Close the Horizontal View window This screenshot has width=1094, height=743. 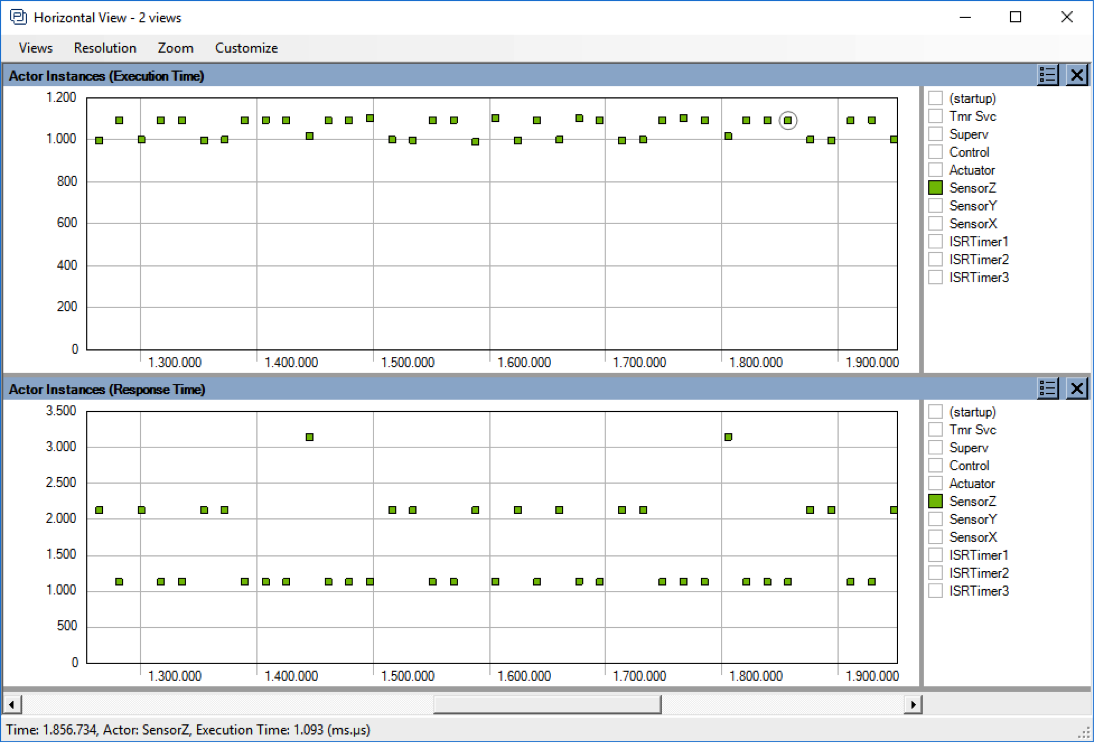pyautogui.click(x=1067, y=17)
